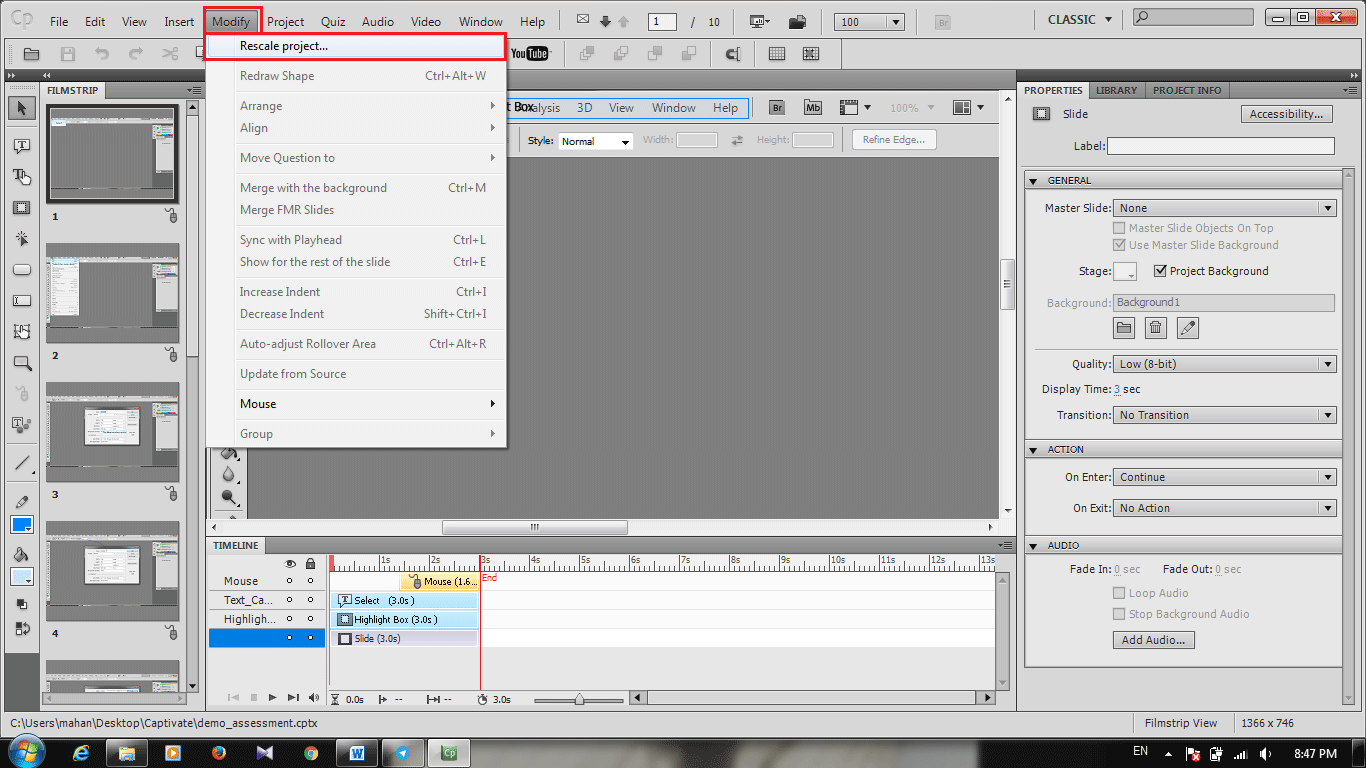
Task: Choose Rescale project menu entry
Action: point(356,46)
